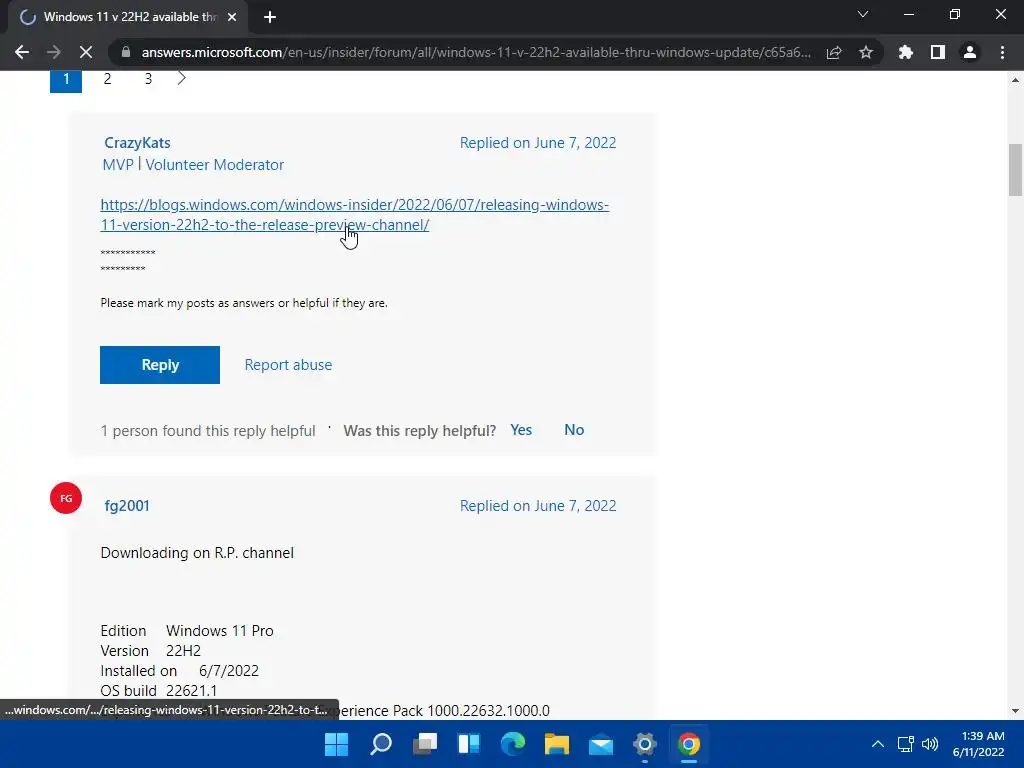1024x768 pixels.
Task: Open Mail app from taskbar
Action: tap(601, 744)
